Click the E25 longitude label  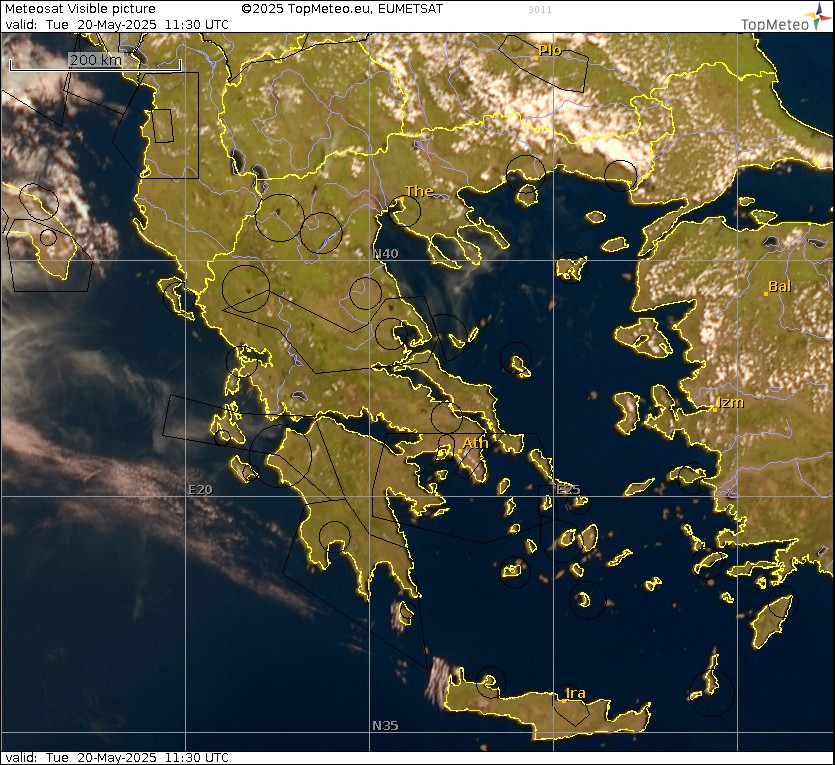[x=568, y=489]
